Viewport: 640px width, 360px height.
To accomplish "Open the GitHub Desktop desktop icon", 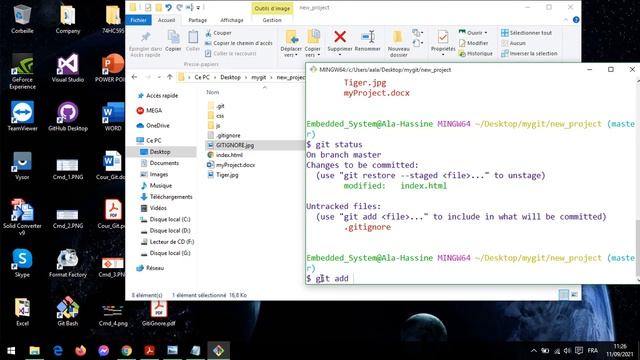I will [x=68, y=116].
